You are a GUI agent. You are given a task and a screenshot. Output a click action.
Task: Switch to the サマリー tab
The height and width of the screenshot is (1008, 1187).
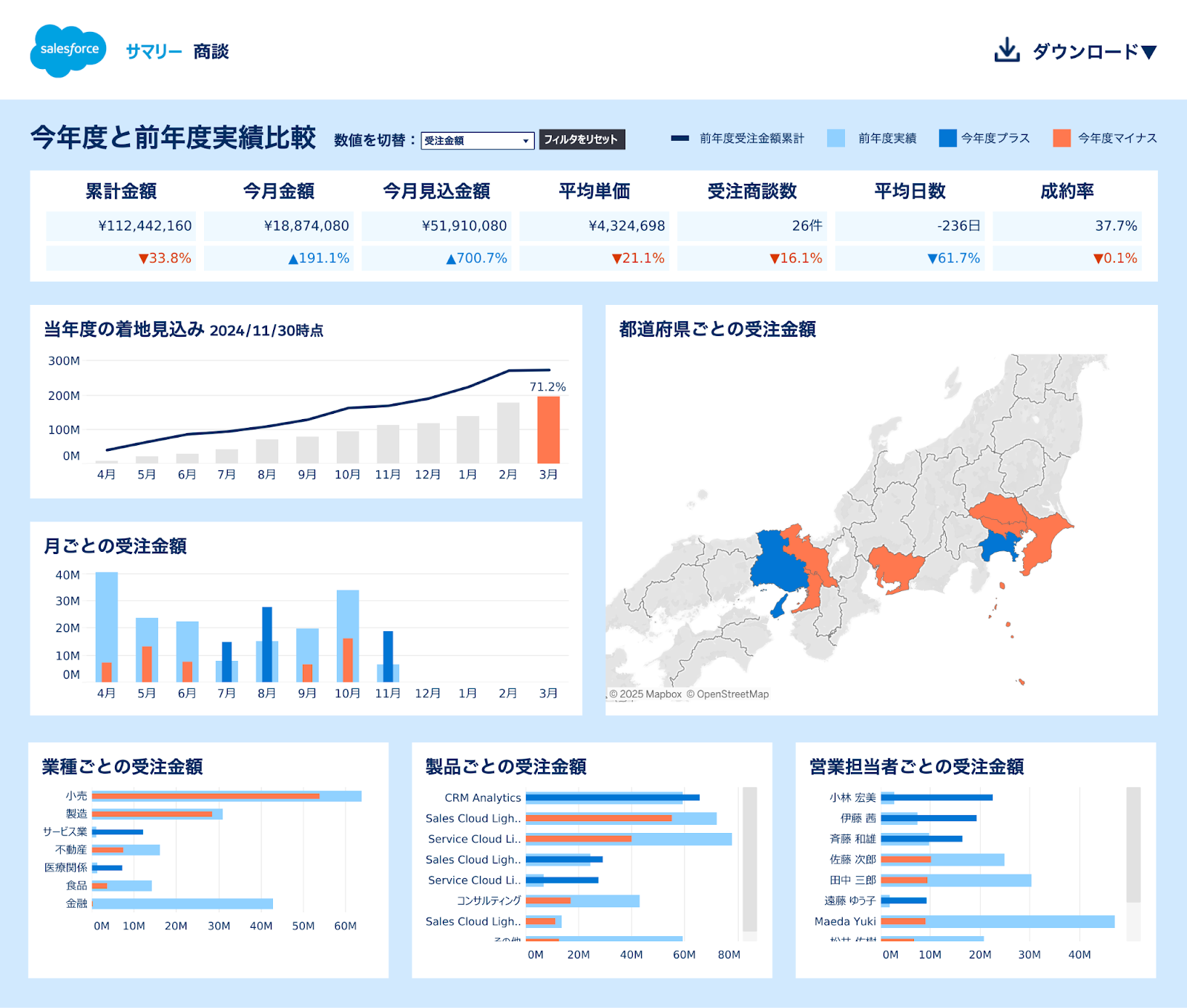[154, 51]
